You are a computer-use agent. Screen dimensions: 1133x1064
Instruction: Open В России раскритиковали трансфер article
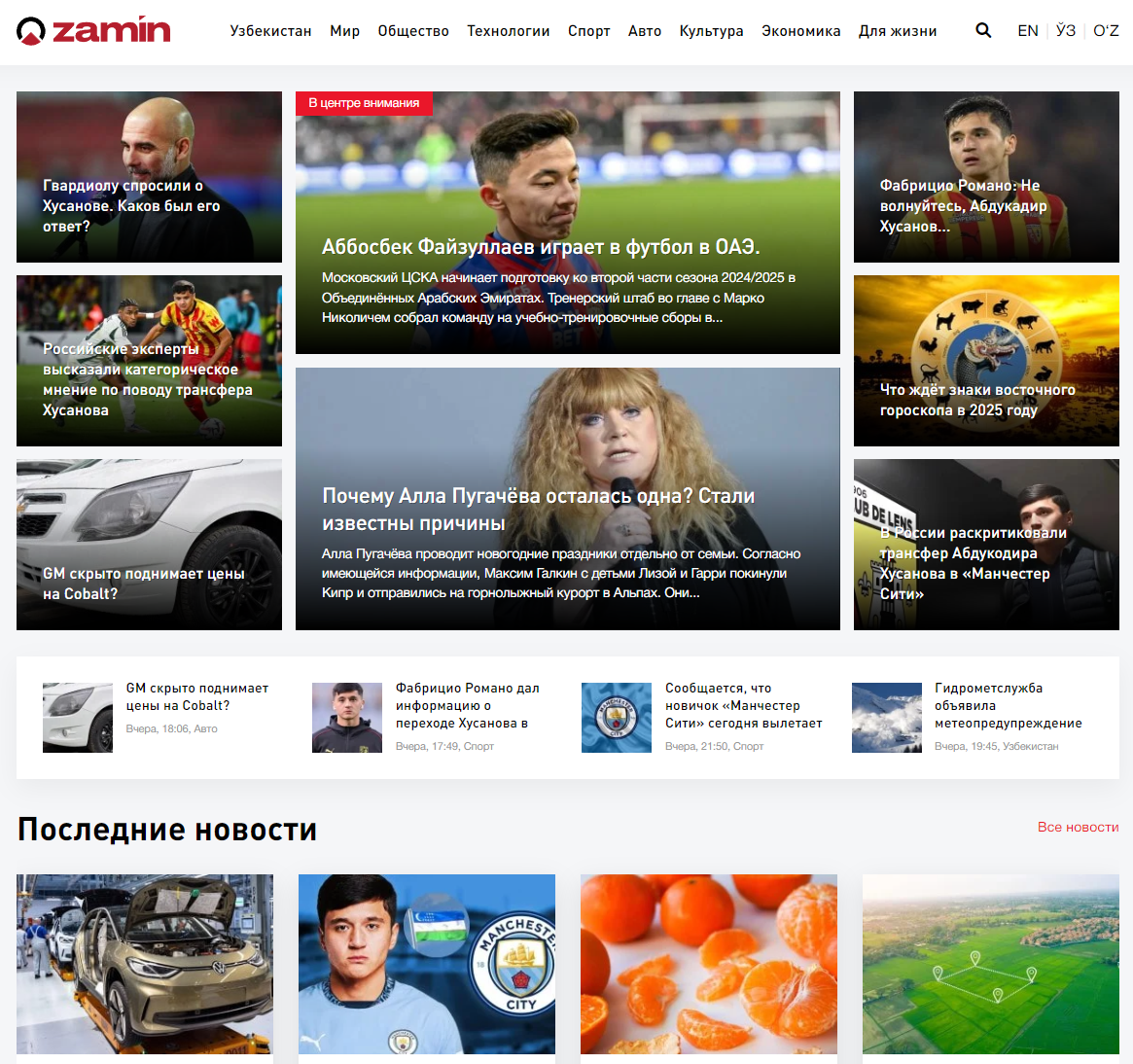tap(986, 545)
